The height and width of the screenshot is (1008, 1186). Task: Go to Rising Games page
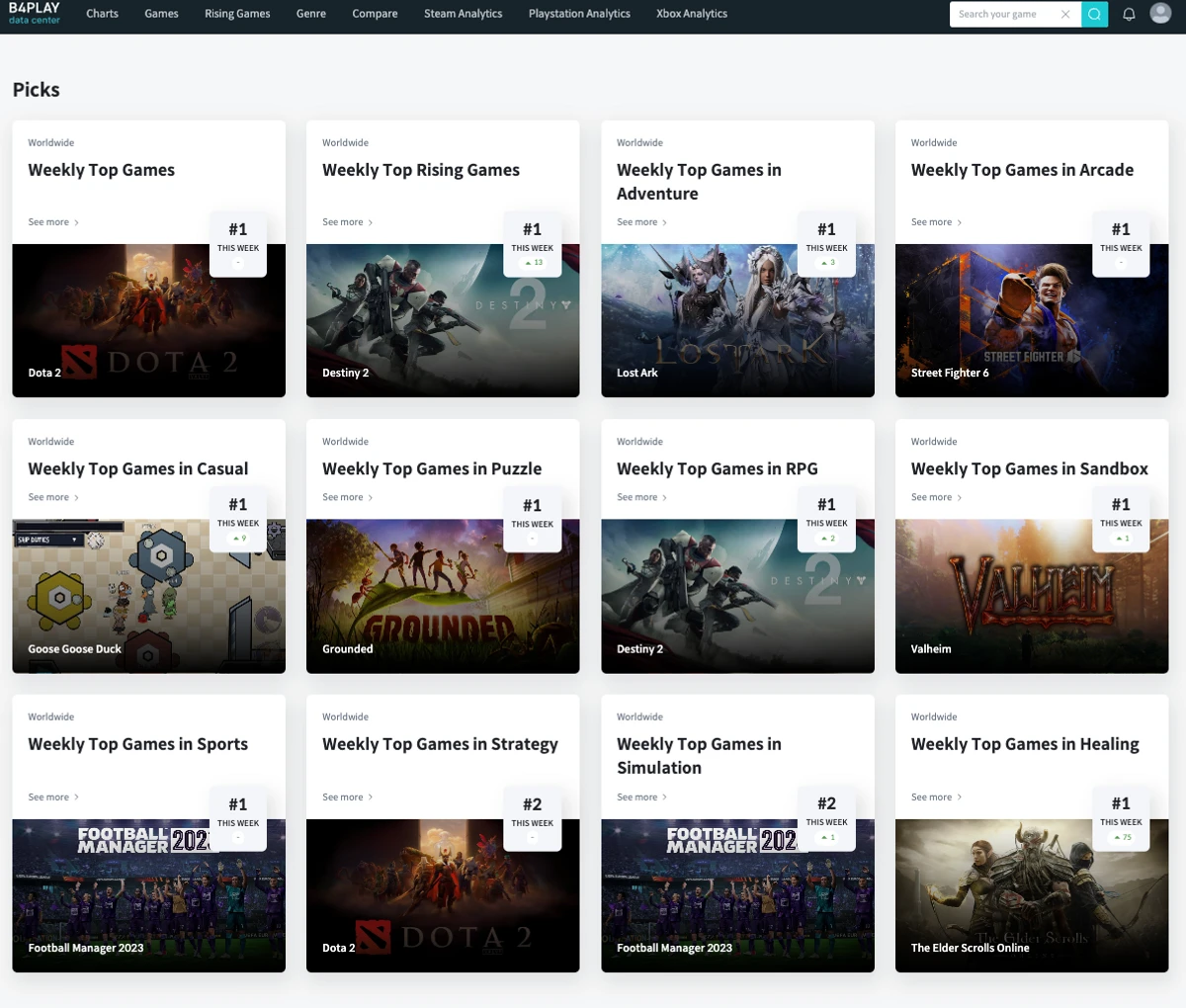click(x=237, y=14)
